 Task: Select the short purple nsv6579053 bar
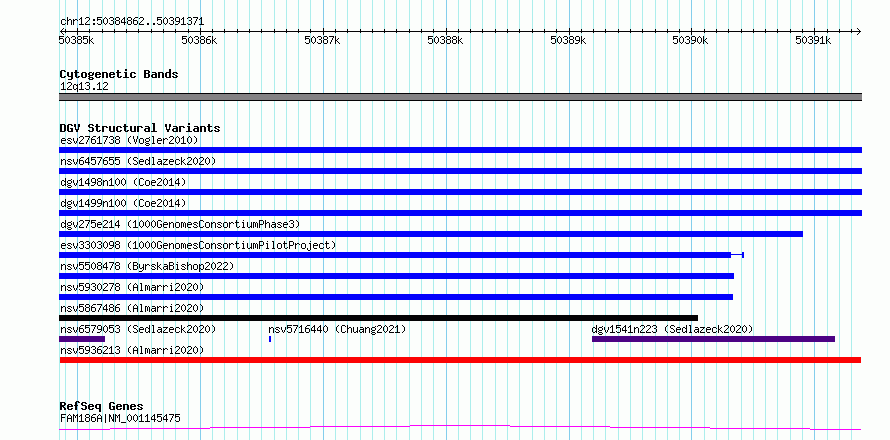point(82,339)
